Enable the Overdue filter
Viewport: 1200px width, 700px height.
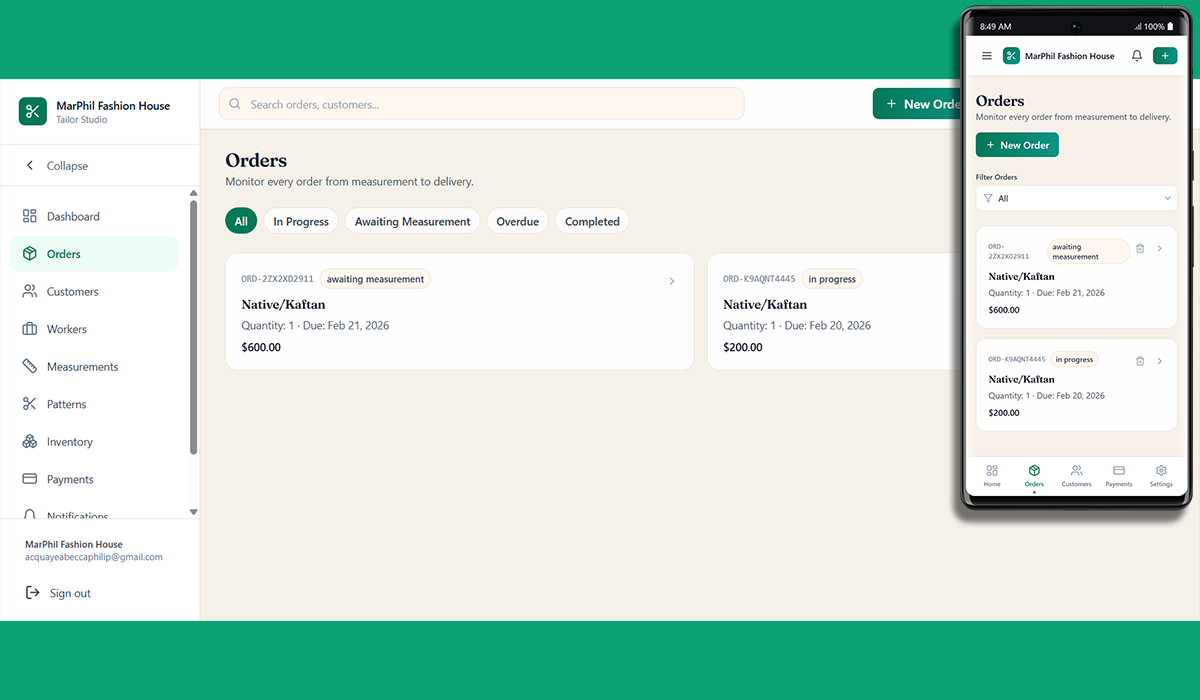point(517,220)
